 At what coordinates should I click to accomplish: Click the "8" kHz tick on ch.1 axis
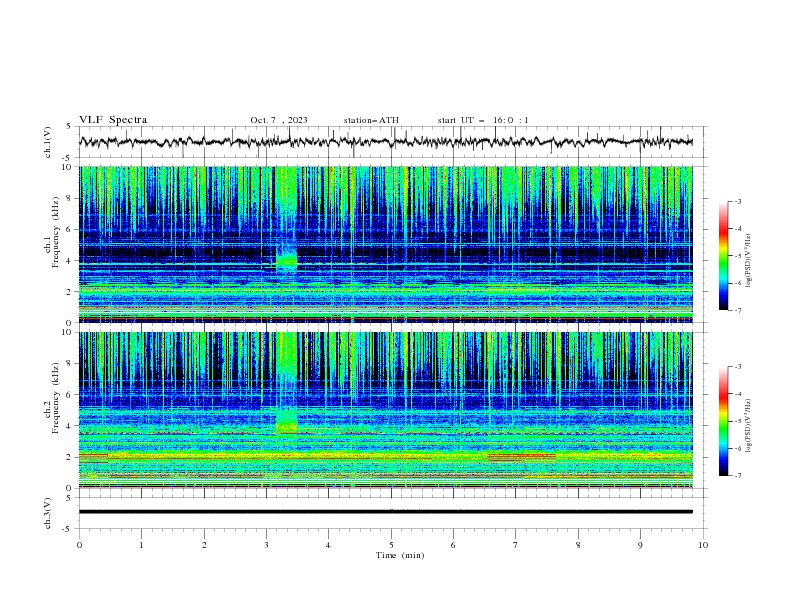(70, 198)
